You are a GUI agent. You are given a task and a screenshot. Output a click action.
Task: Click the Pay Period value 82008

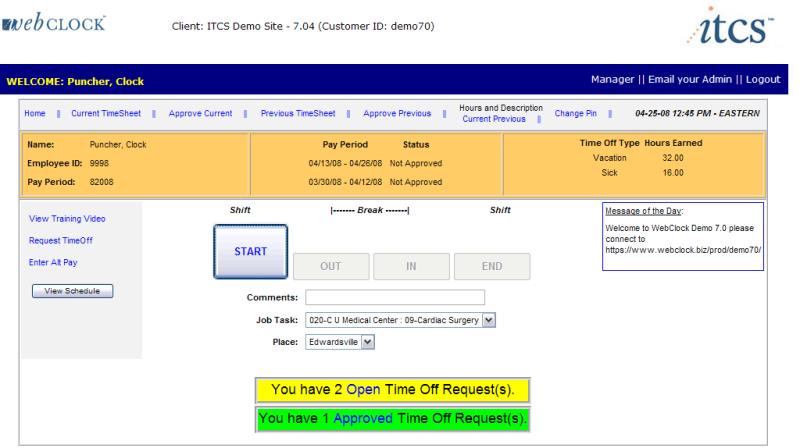pos(102,182)
